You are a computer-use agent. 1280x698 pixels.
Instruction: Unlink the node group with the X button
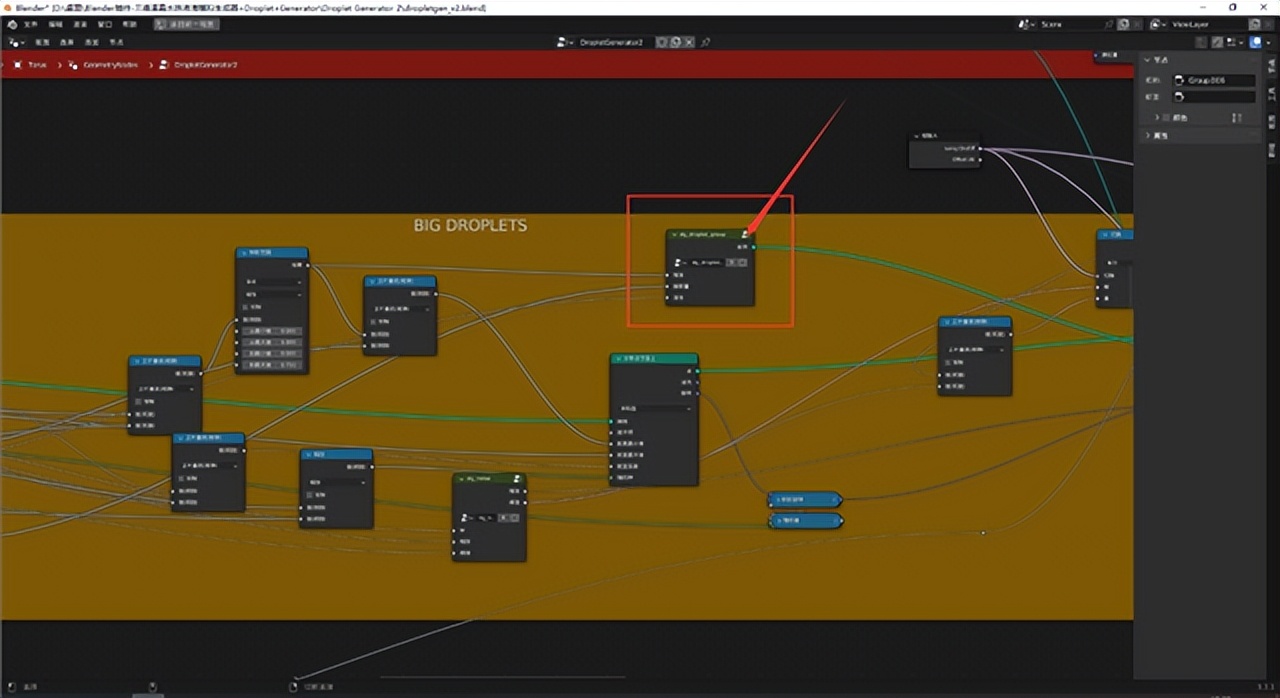click(688, 42)
